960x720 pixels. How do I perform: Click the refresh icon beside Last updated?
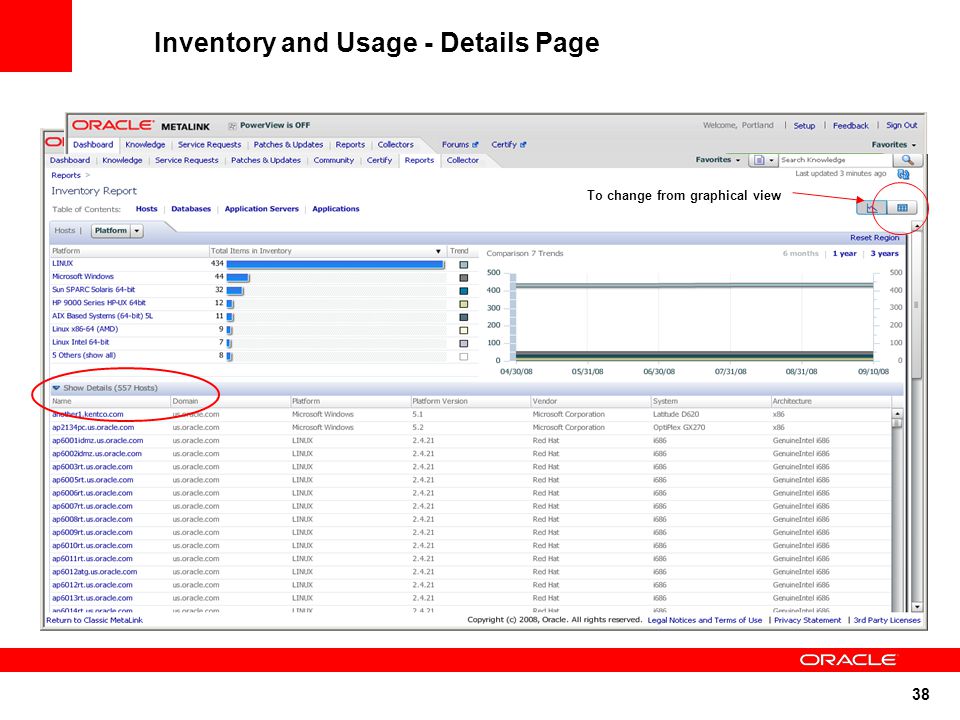coord(903,174)
